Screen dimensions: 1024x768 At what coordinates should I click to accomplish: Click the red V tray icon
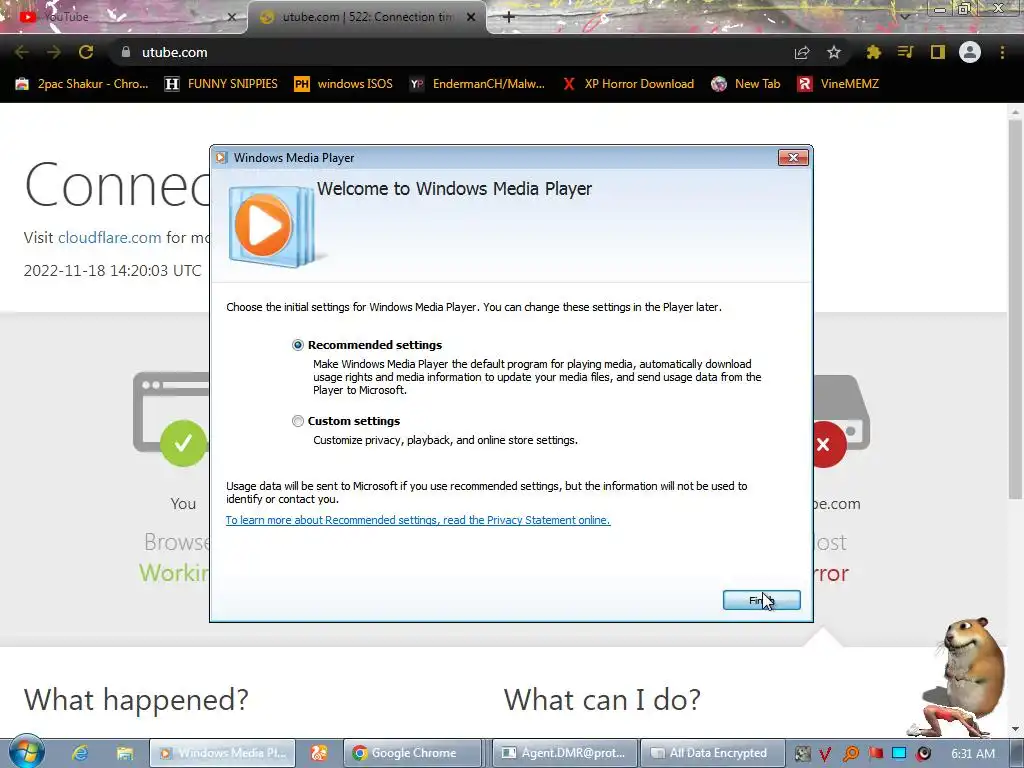point(825,754)
